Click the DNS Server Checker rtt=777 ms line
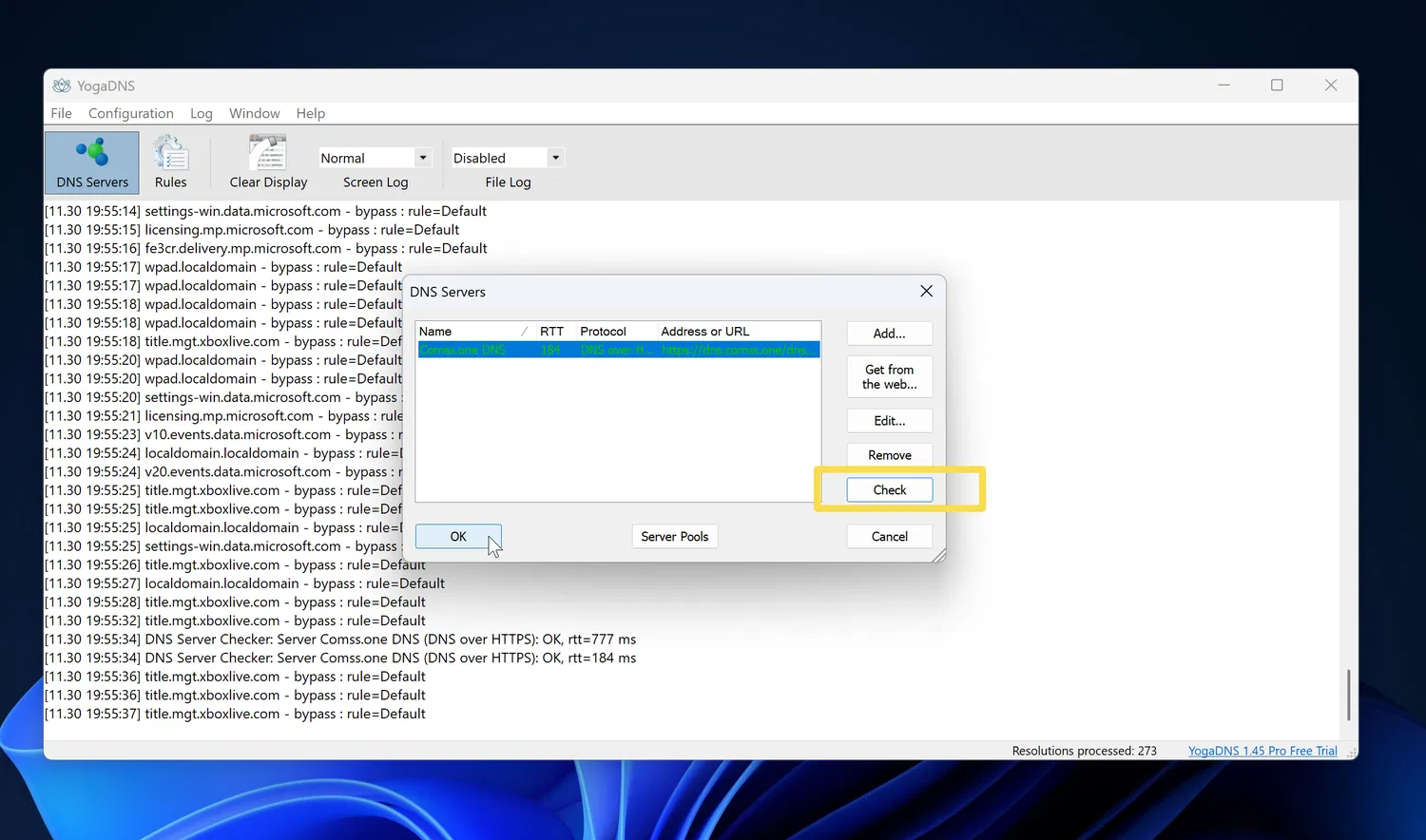1426x840 pixels. (340, 640)
